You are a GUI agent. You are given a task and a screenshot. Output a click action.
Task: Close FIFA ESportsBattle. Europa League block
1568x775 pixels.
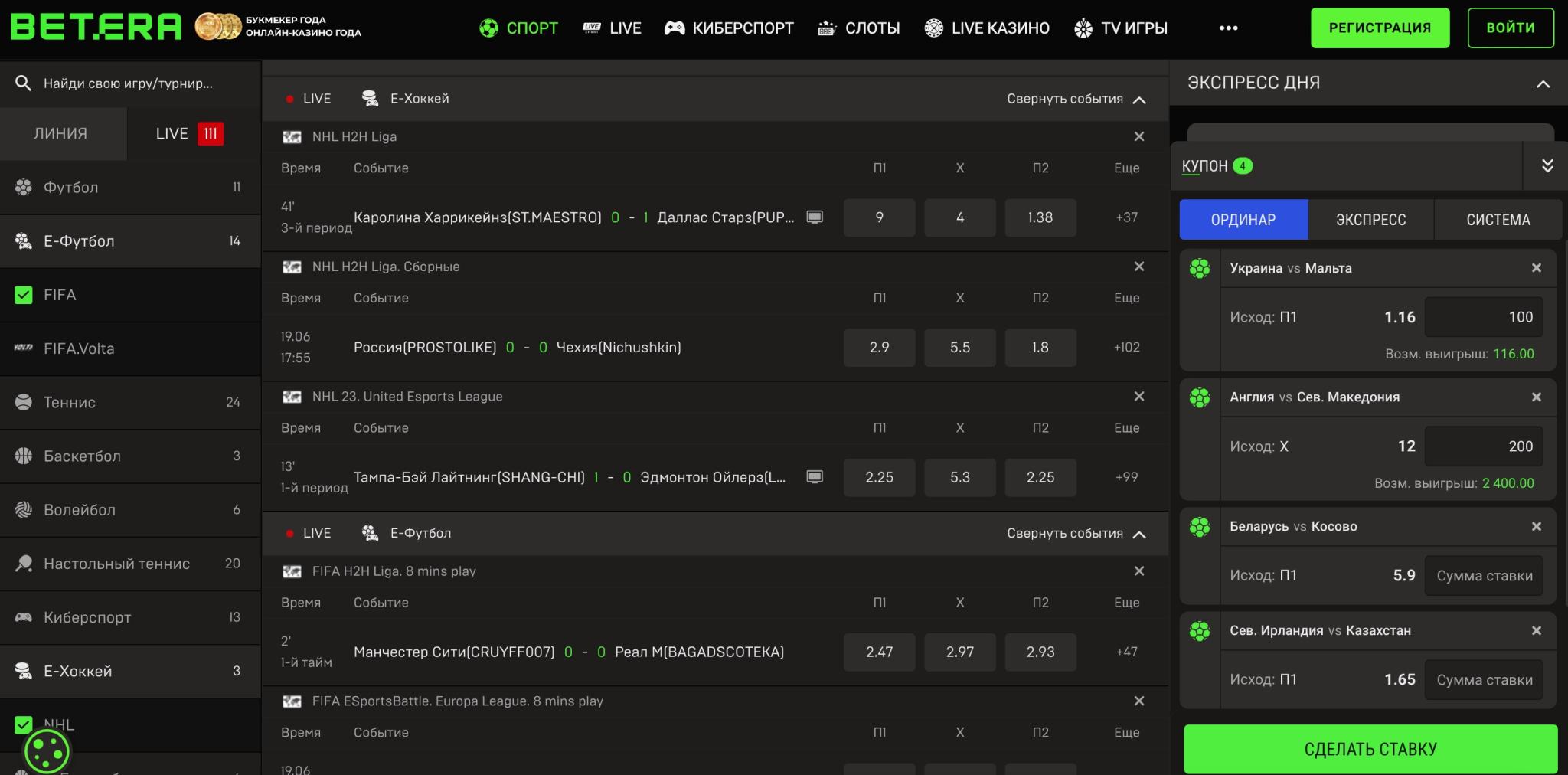coord(1139,701)
